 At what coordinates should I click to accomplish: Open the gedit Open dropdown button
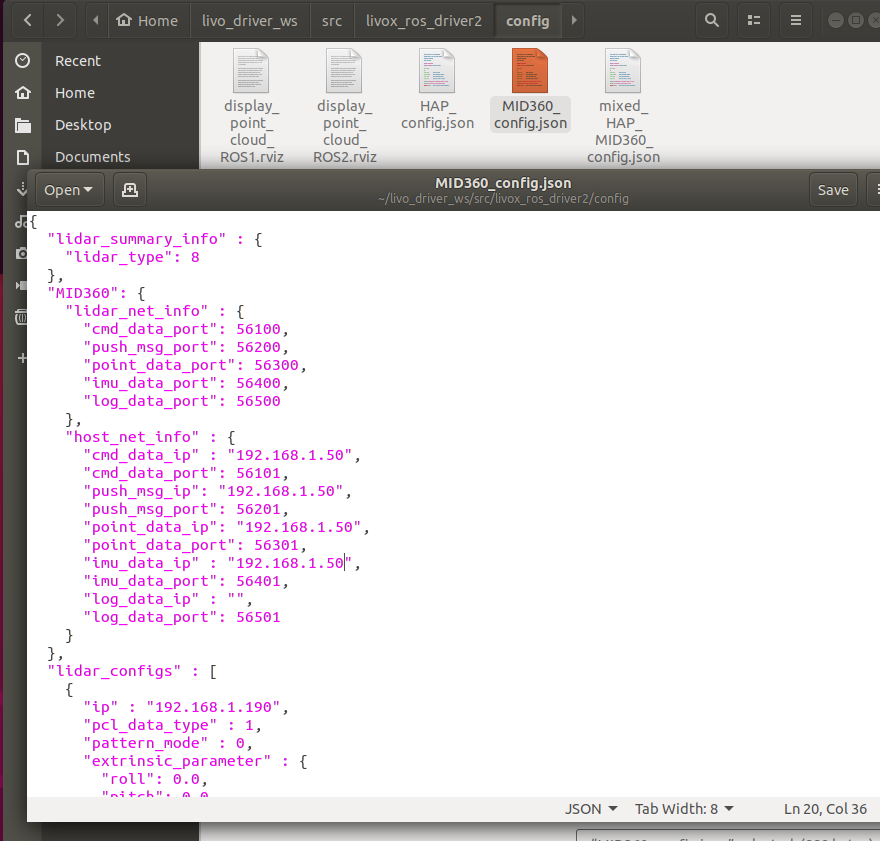[x=68, y=190]
